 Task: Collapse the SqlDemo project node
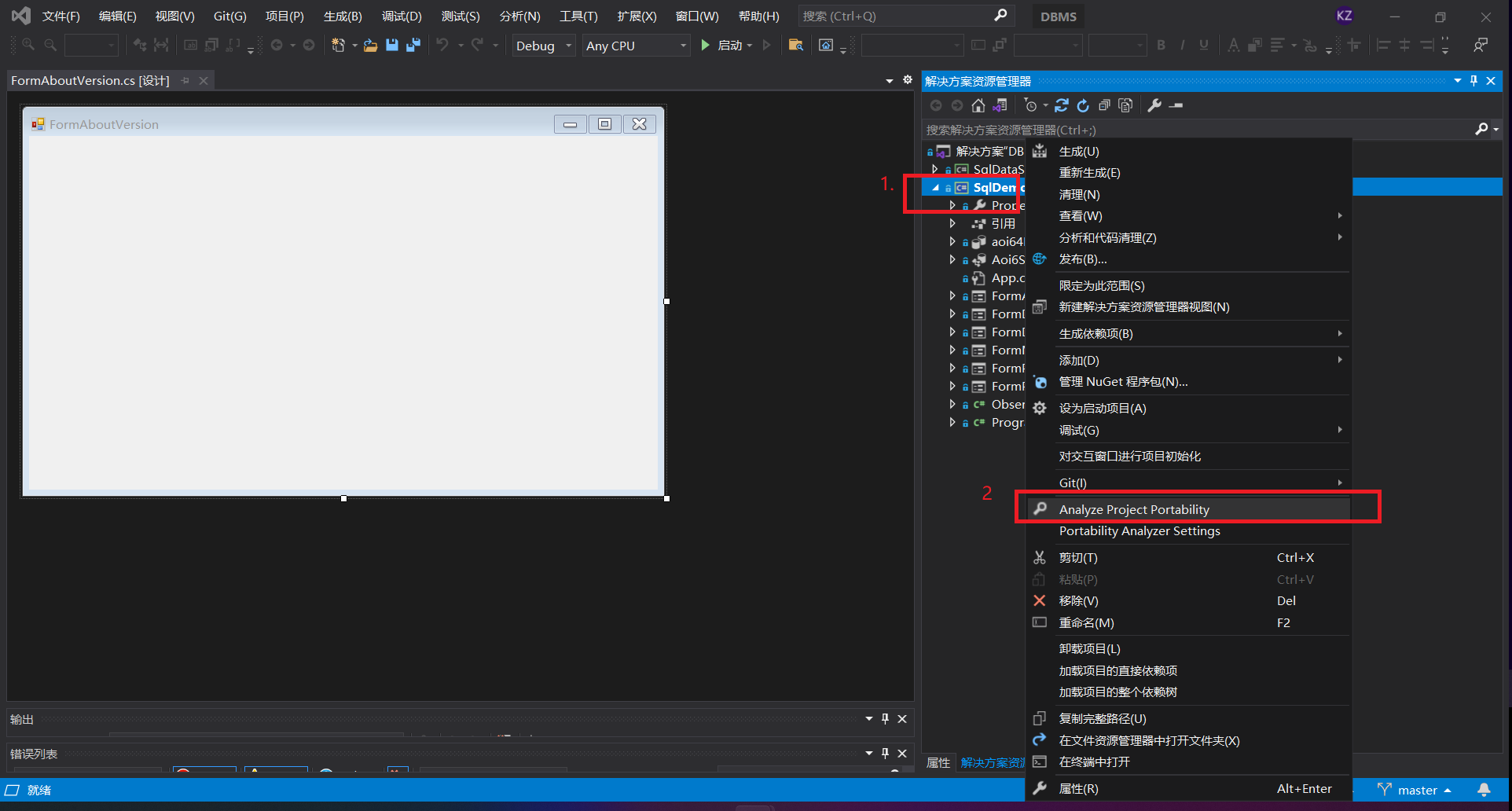click(x=935, y=188)
